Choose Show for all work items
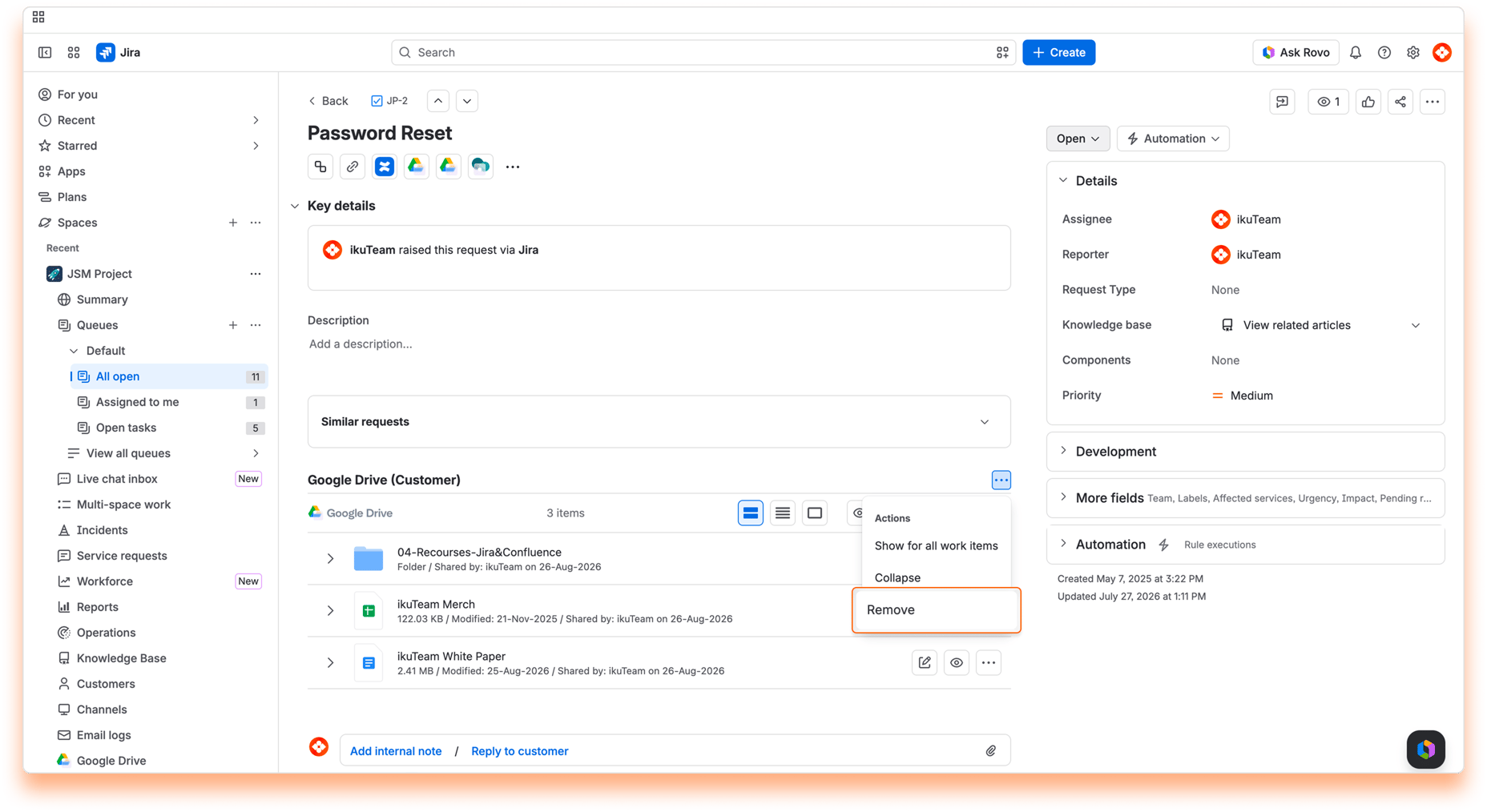Image resolution: width=1487 pixels, height=812 pixels. pyautogui.click(x=936, y=546)
